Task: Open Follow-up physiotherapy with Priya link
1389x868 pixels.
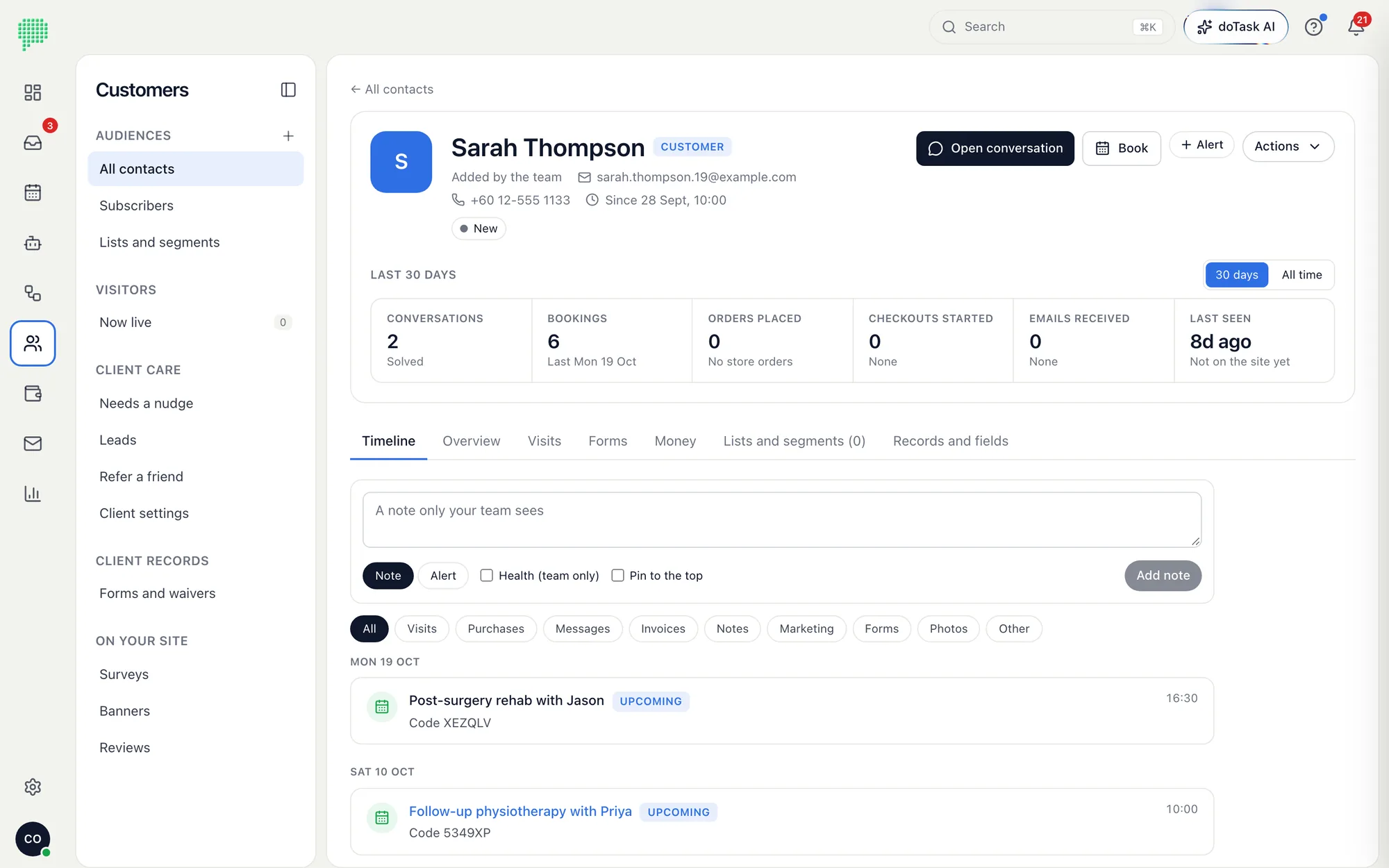Action: pyautogui.click(x=520, y=812)
